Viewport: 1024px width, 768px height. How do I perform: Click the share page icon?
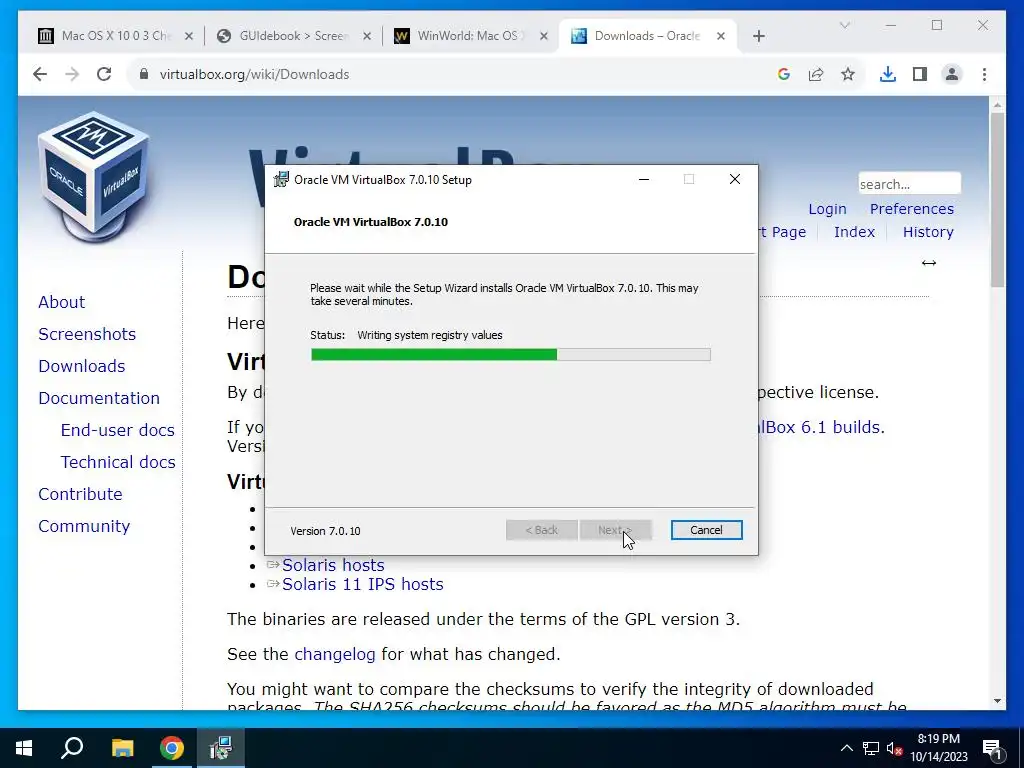tap(816, 74)
